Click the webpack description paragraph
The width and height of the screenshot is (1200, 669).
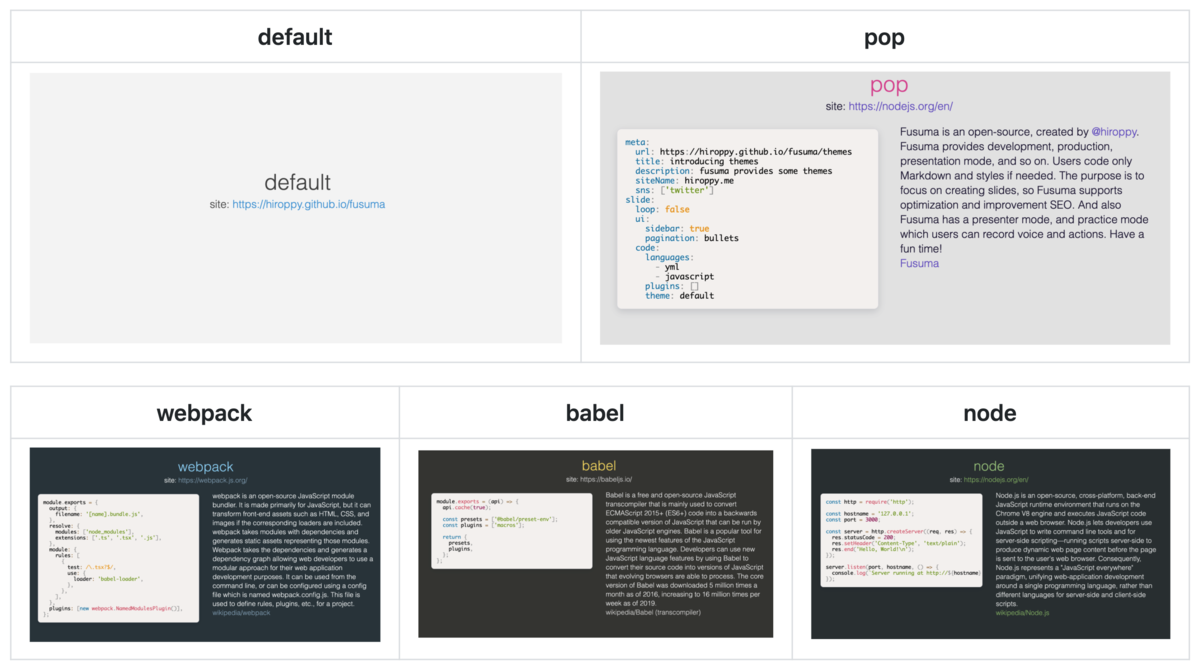292,551
